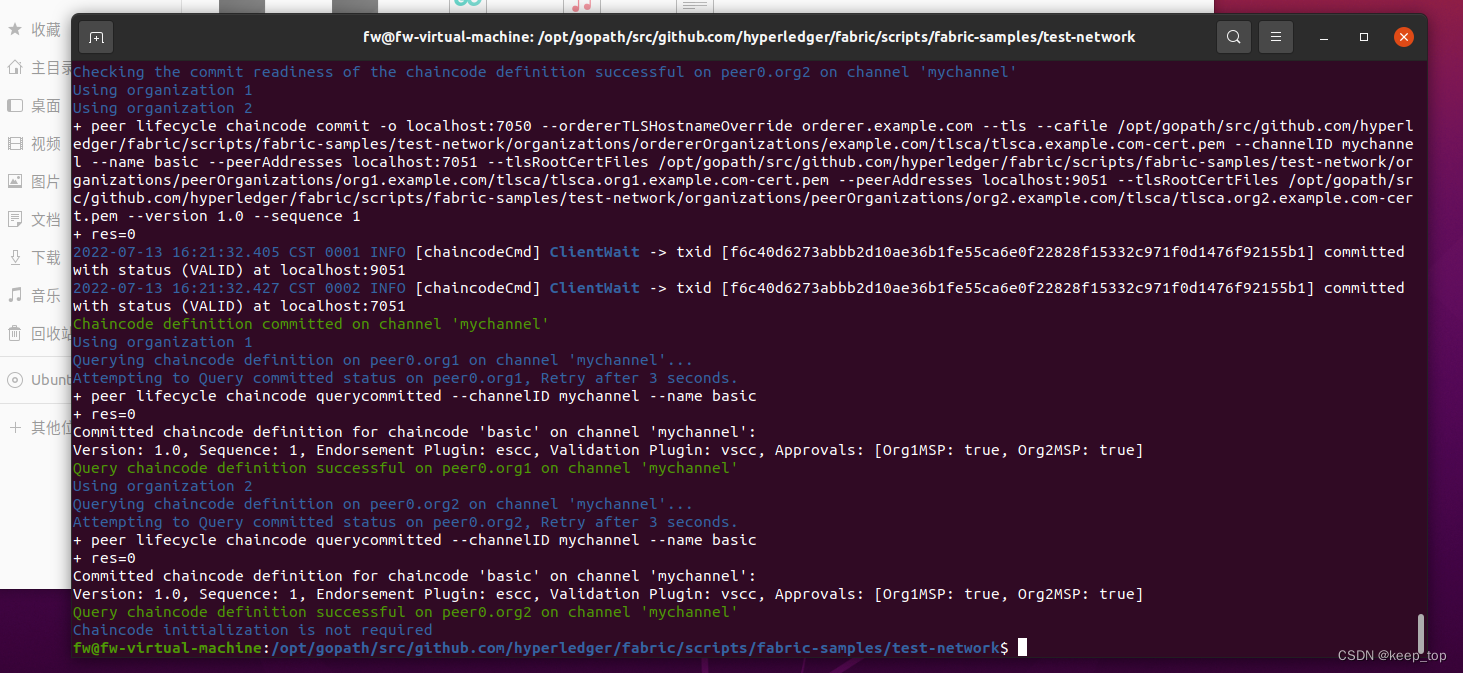Click the green fw@fw-virtual-machine prompt text
The height and width of the screenshot is (673, 1463).
click(x=167, y=648)
